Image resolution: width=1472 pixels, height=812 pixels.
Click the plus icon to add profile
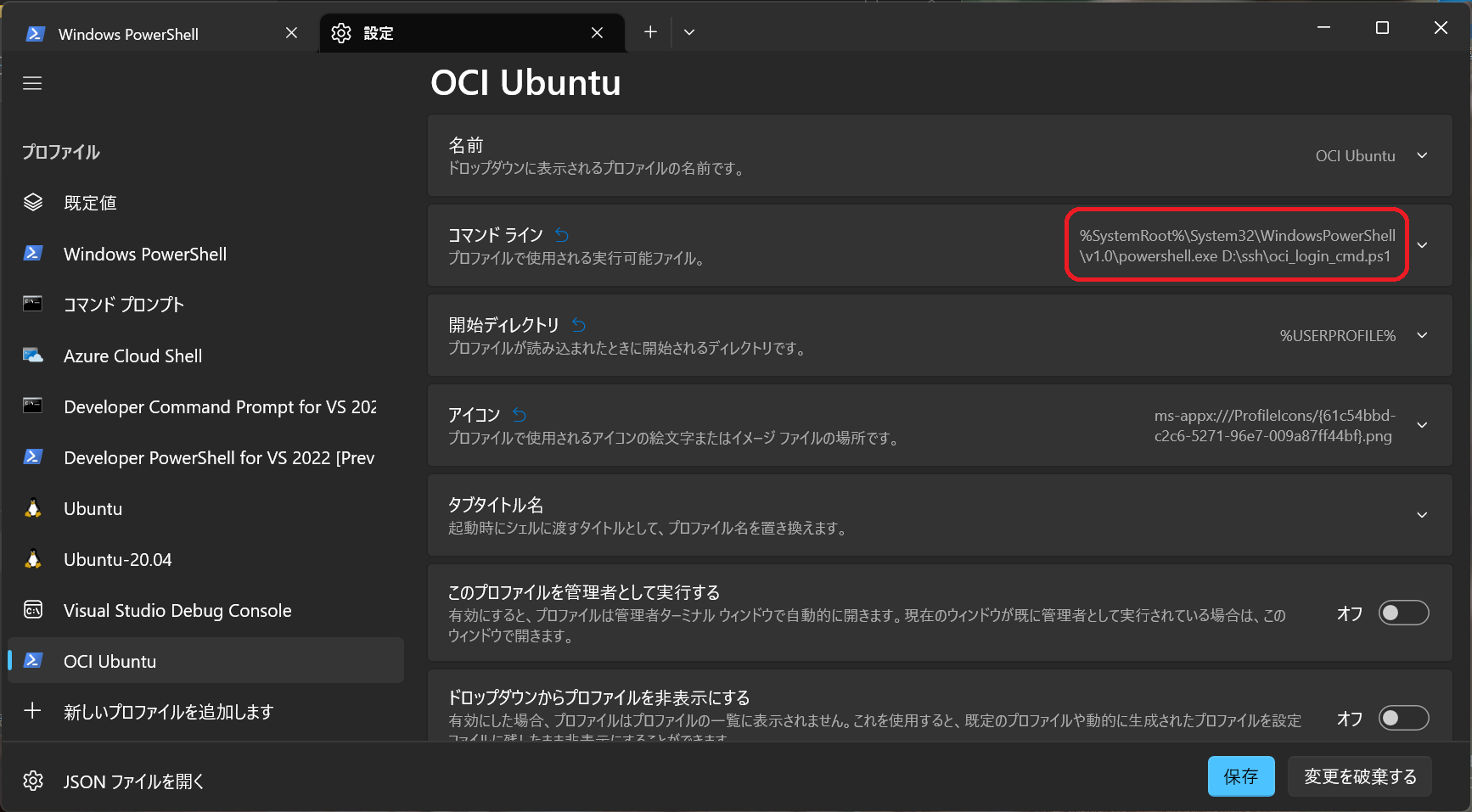[x=32, y=710]
